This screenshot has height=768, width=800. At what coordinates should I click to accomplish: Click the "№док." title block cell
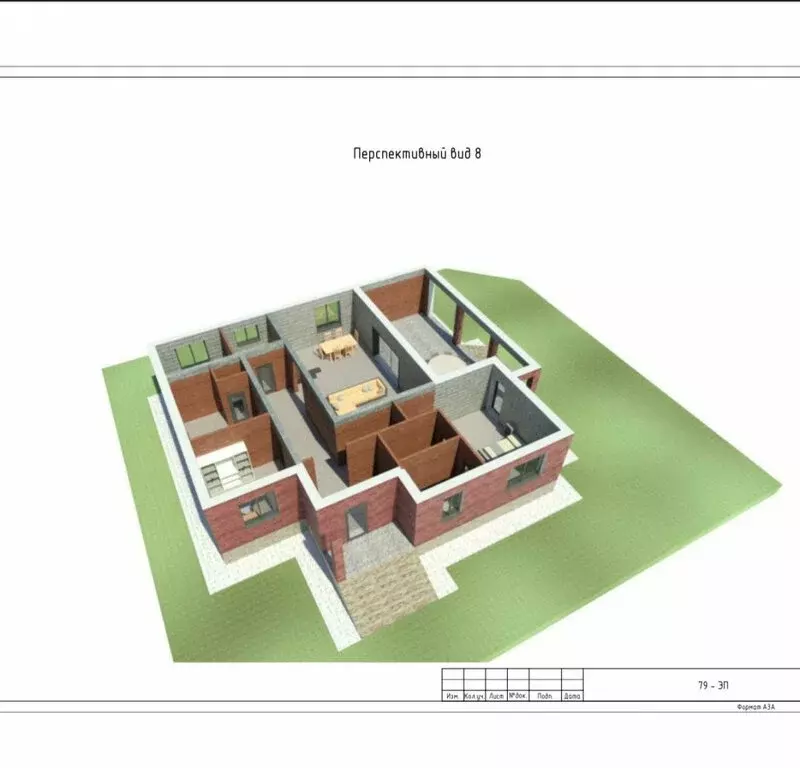[x=518, y=696]
